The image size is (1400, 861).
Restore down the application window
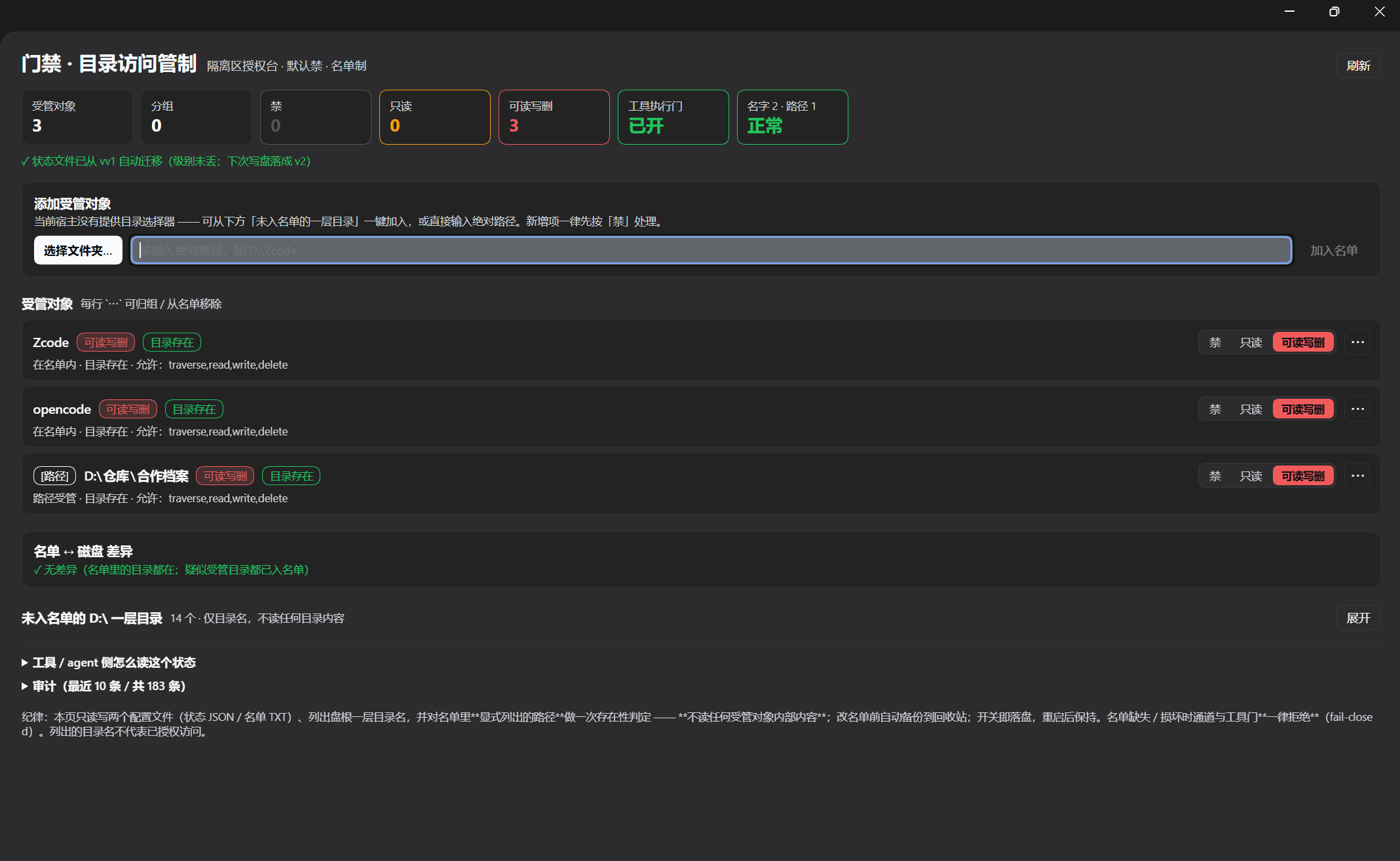click(x=1334, y=12)
